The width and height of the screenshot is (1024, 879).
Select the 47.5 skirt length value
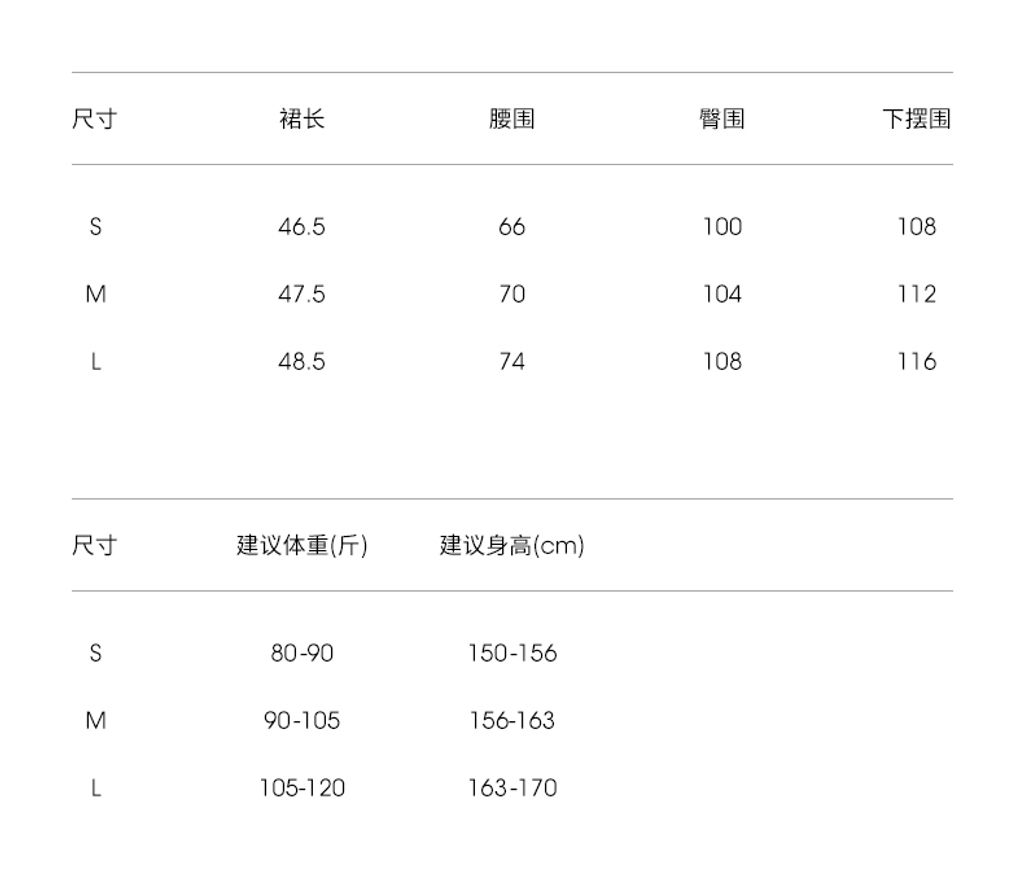pos(302,294)
